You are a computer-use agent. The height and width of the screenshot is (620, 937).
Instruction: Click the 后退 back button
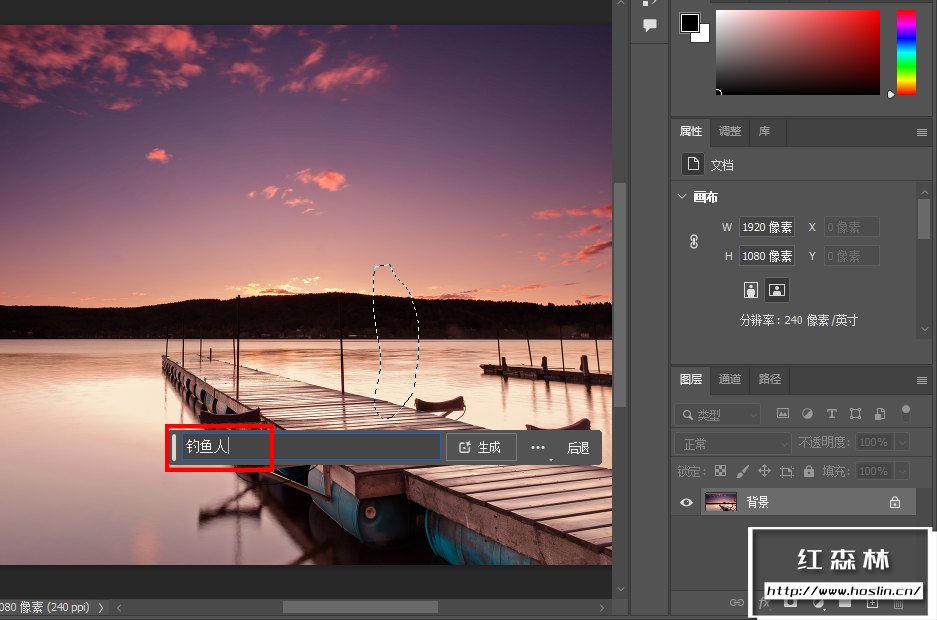click(578, 447)
